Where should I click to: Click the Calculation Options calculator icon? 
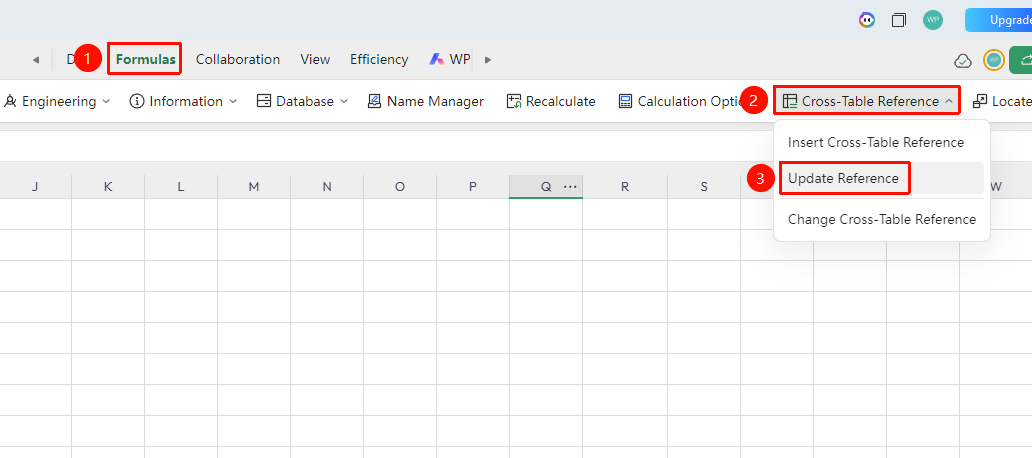click(625, 101)
